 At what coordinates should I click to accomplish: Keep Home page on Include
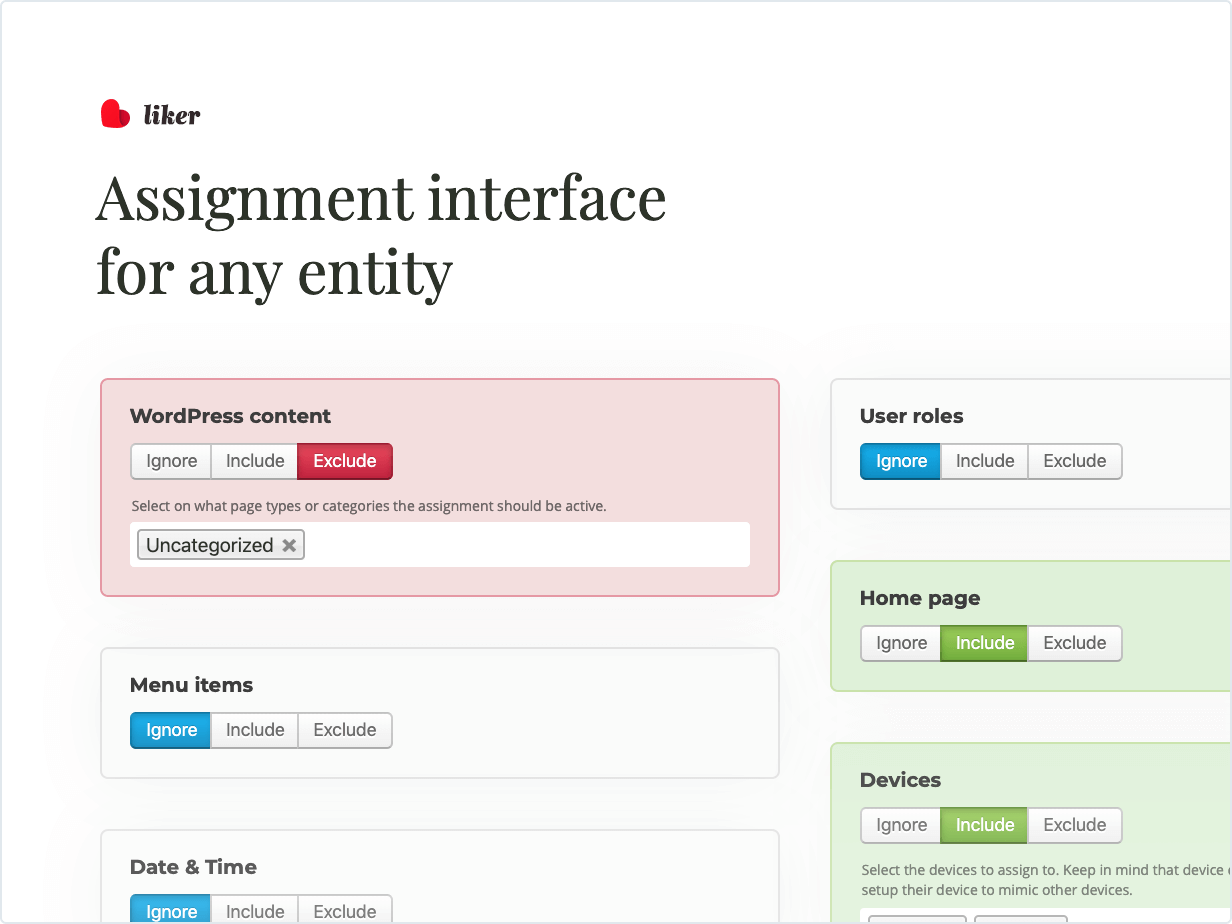[983, 643]
